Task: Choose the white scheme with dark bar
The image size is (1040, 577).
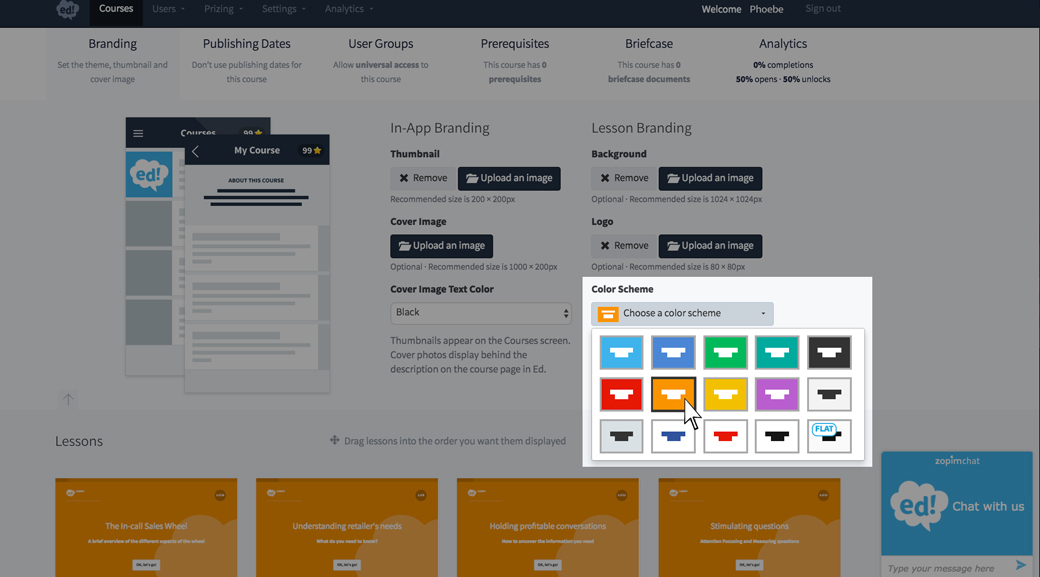Action: pos(829,395)
